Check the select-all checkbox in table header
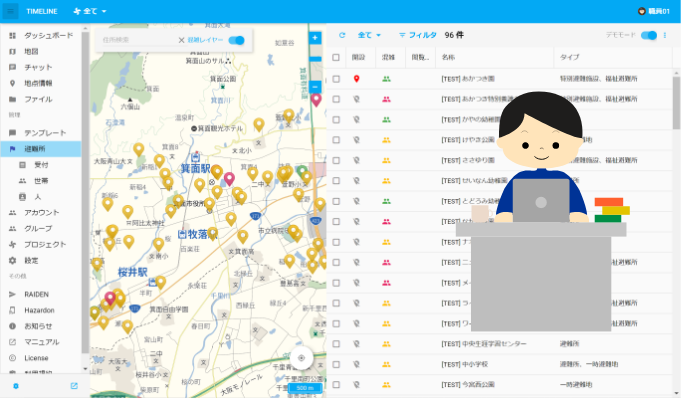 [x=336, y=57]
